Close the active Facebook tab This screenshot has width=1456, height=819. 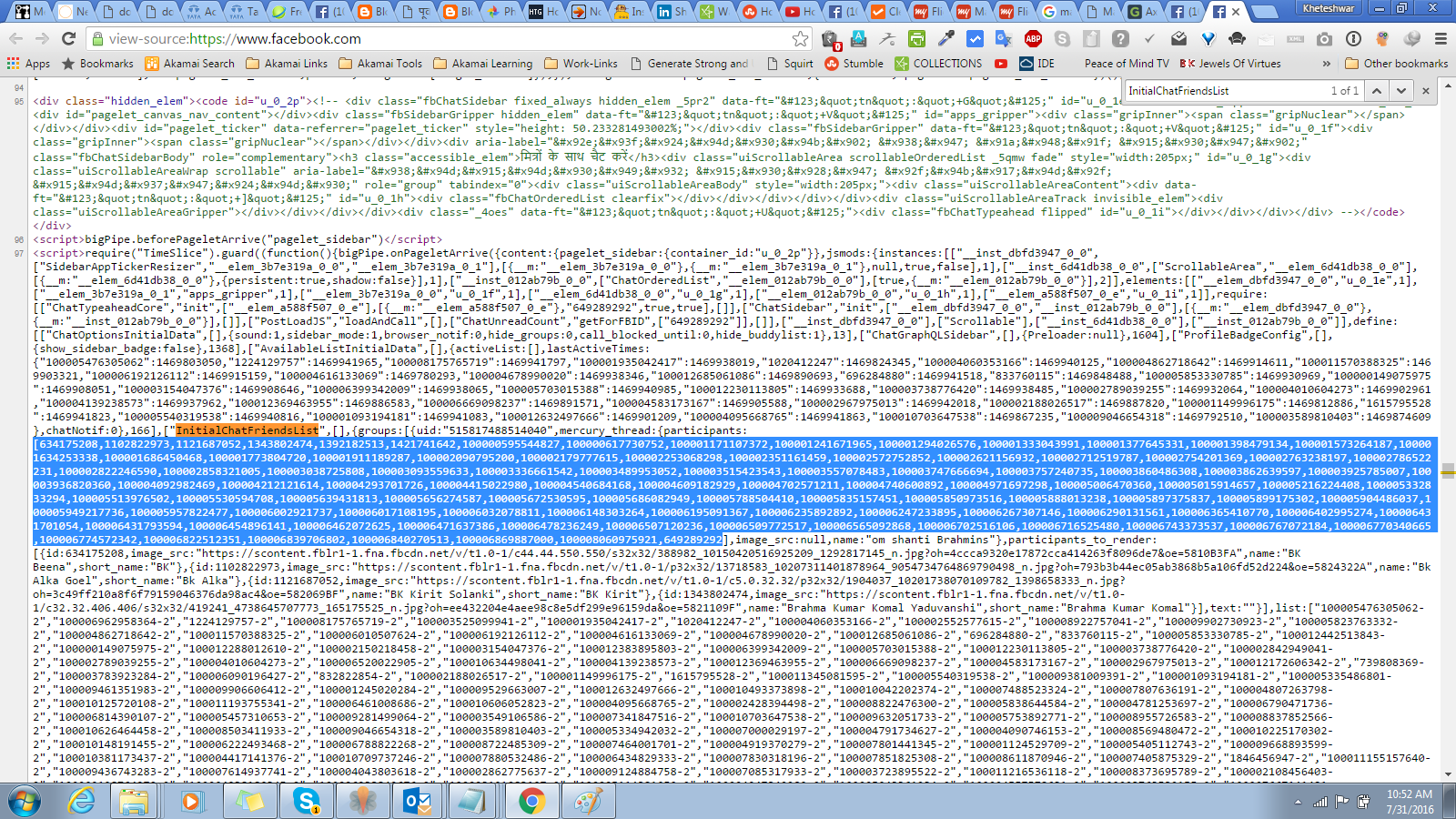click(1236, 12)
